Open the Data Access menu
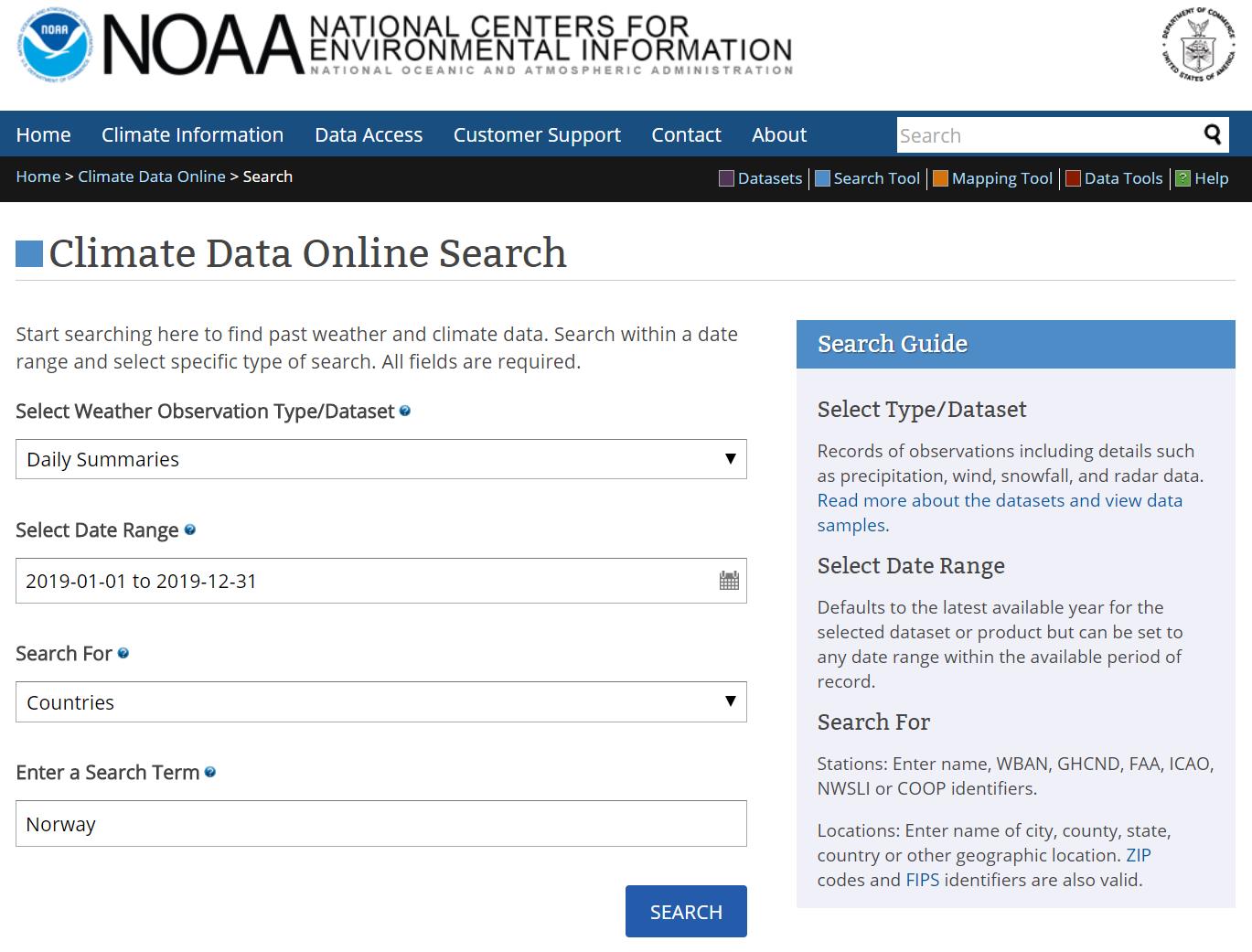This screenshot has height=952, width=1252. [369, 134]
